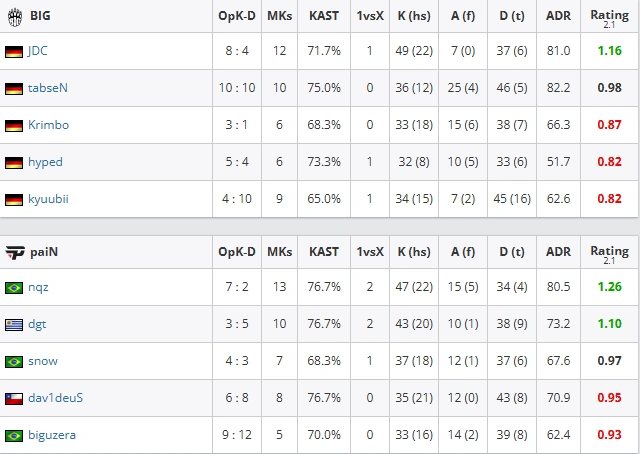Open the hyped player link
This screenshot has height=454, width=640.
(x=45, y=162)
